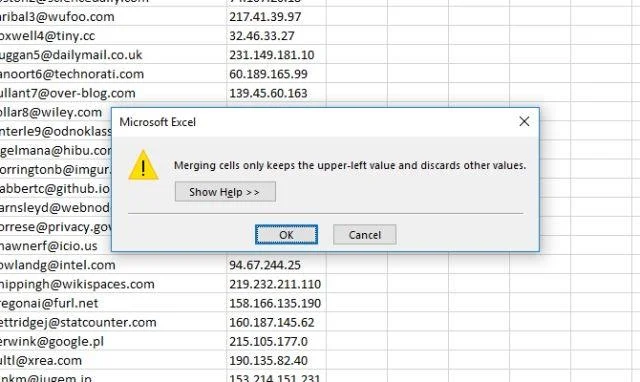Click the statcounter.com email cell
640x382 pixels.
113,322
